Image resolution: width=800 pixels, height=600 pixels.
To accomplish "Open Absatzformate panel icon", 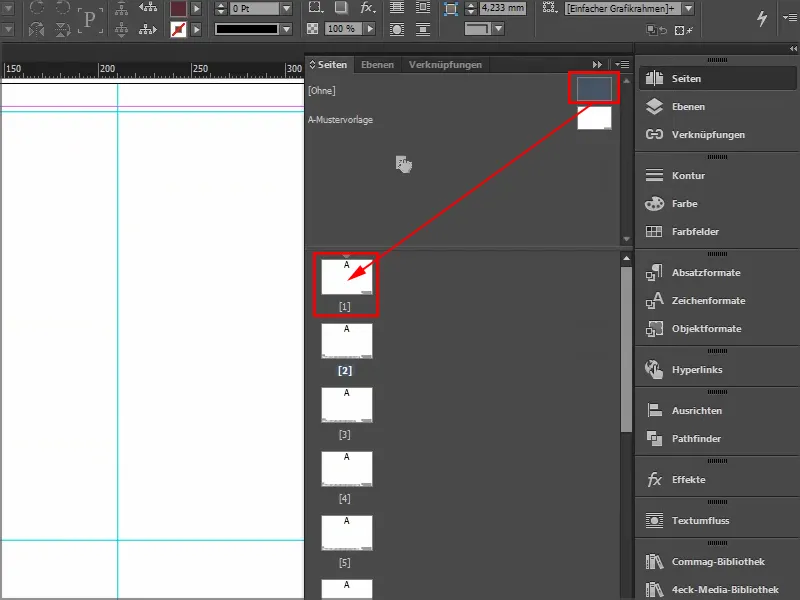I will pos(654,272).
